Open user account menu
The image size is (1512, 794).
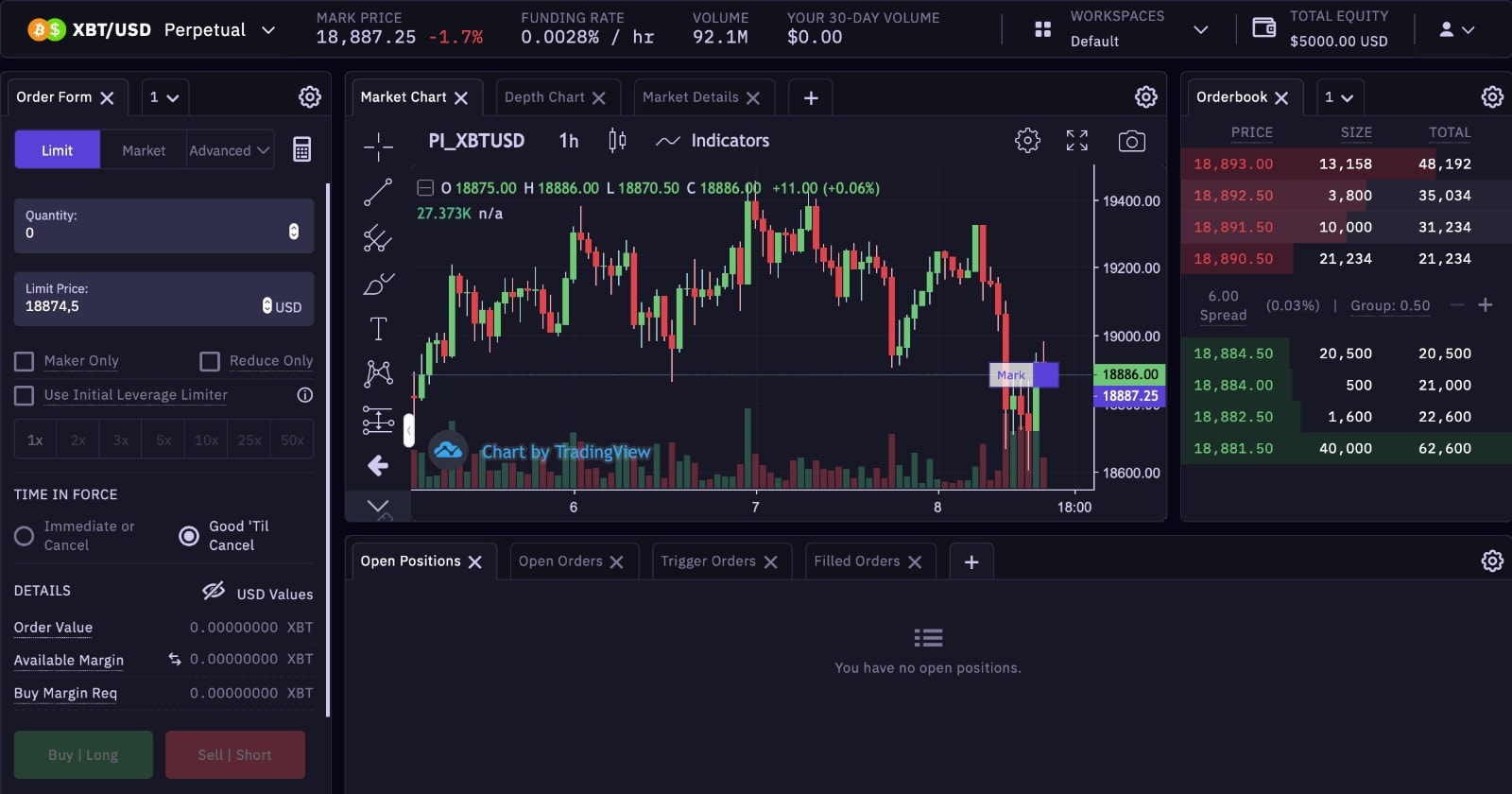coord(1456,29)
